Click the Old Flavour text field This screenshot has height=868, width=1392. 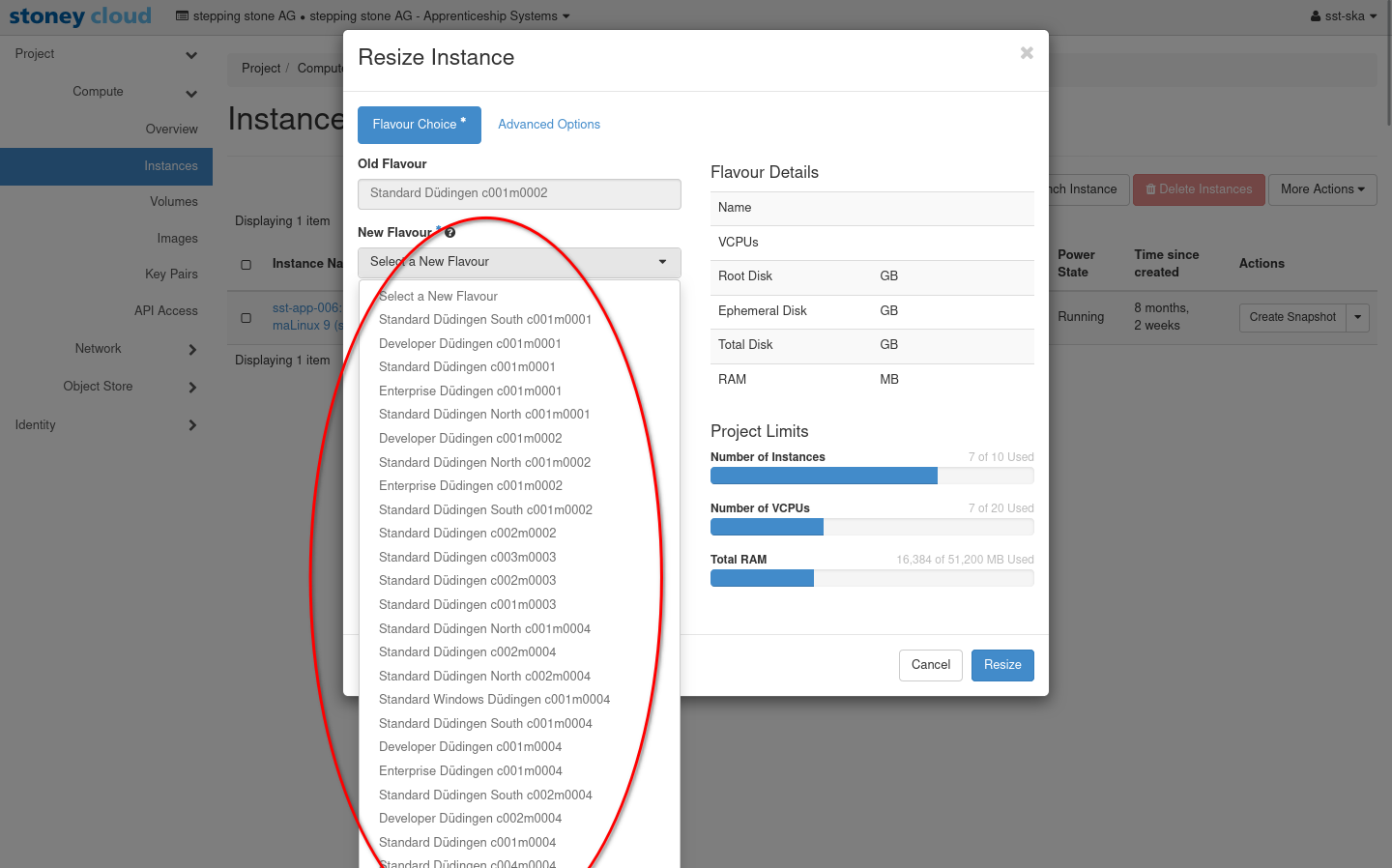tap(519, 193)
